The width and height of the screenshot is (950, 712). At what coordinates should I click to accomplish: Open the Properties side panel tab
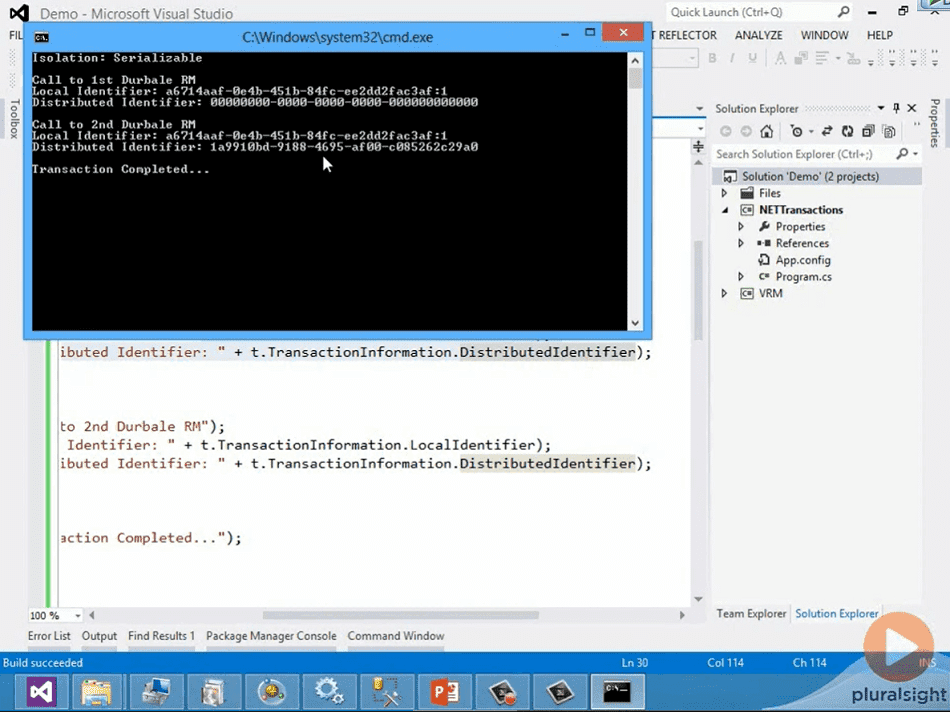[935, 123]
